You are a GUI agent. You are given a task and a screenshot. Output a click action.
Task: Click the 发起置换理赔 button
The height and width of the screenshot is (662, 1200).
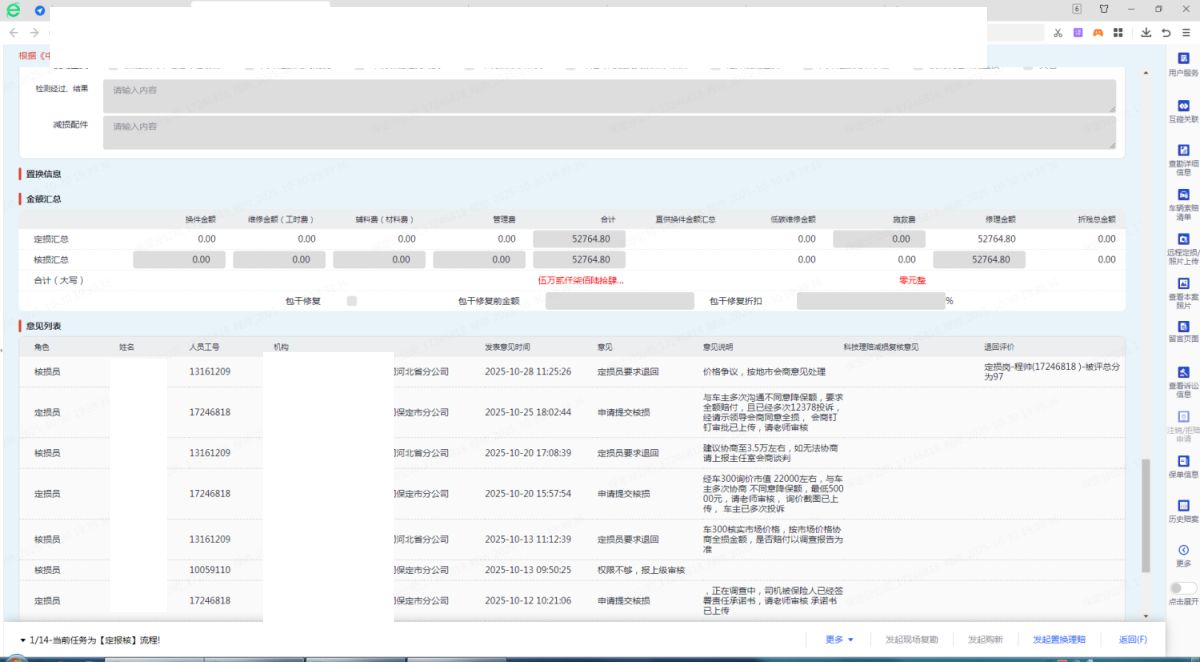click(x=1058, y=639)
